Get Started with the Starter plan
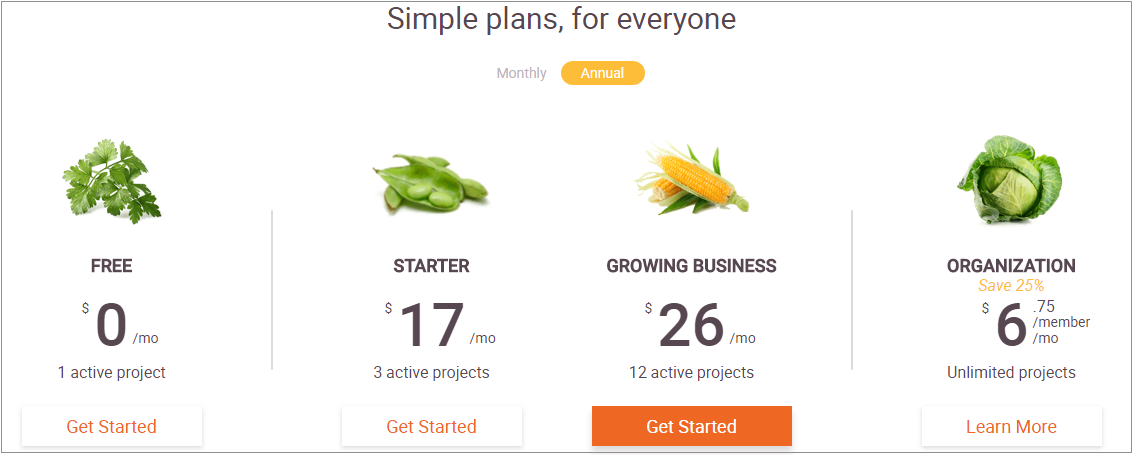This screenshot has width=1133, height=455. (x=431, y=426)
